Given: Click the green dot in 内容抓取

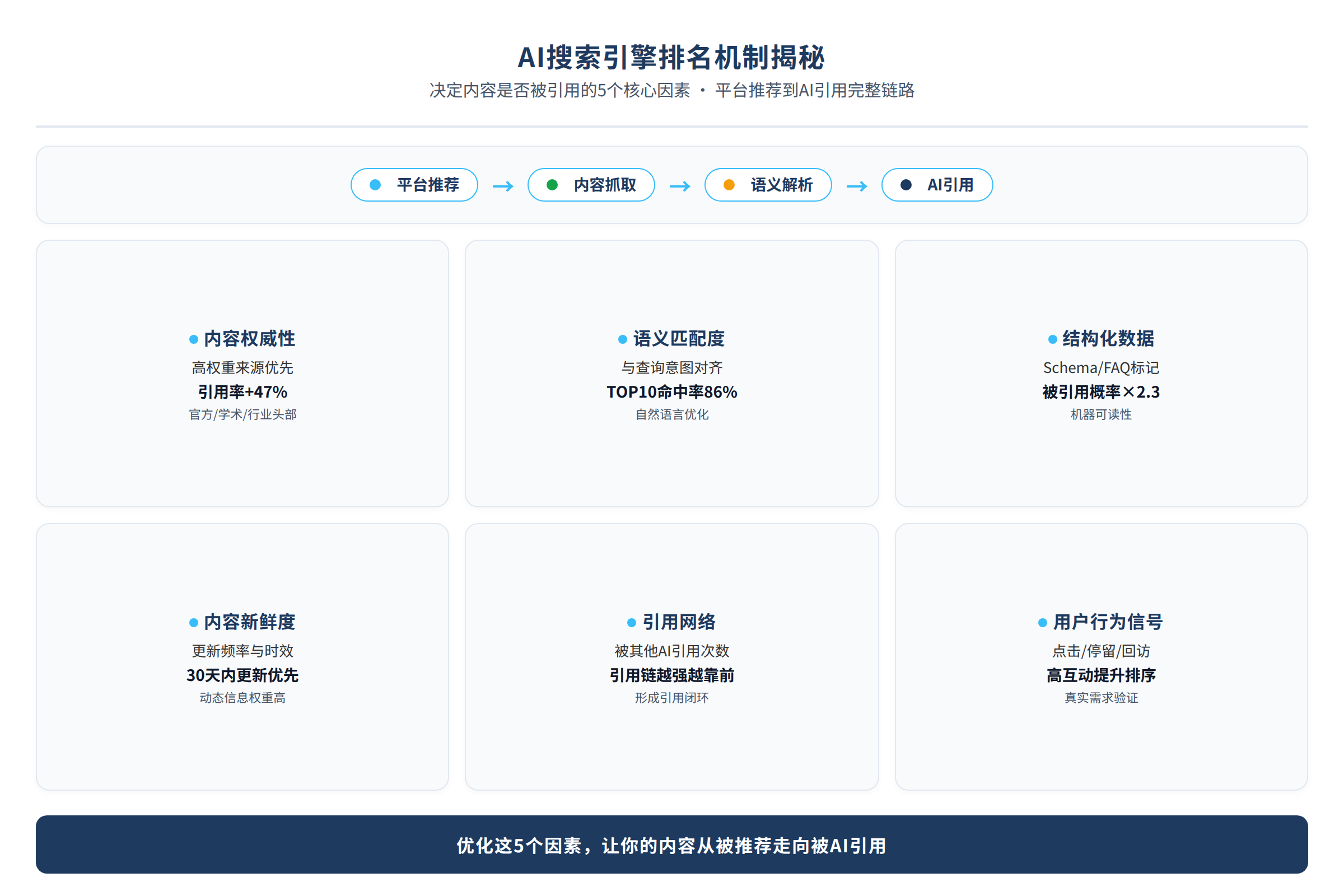Looking at the screenshot, I should click(x=552, y=185).
